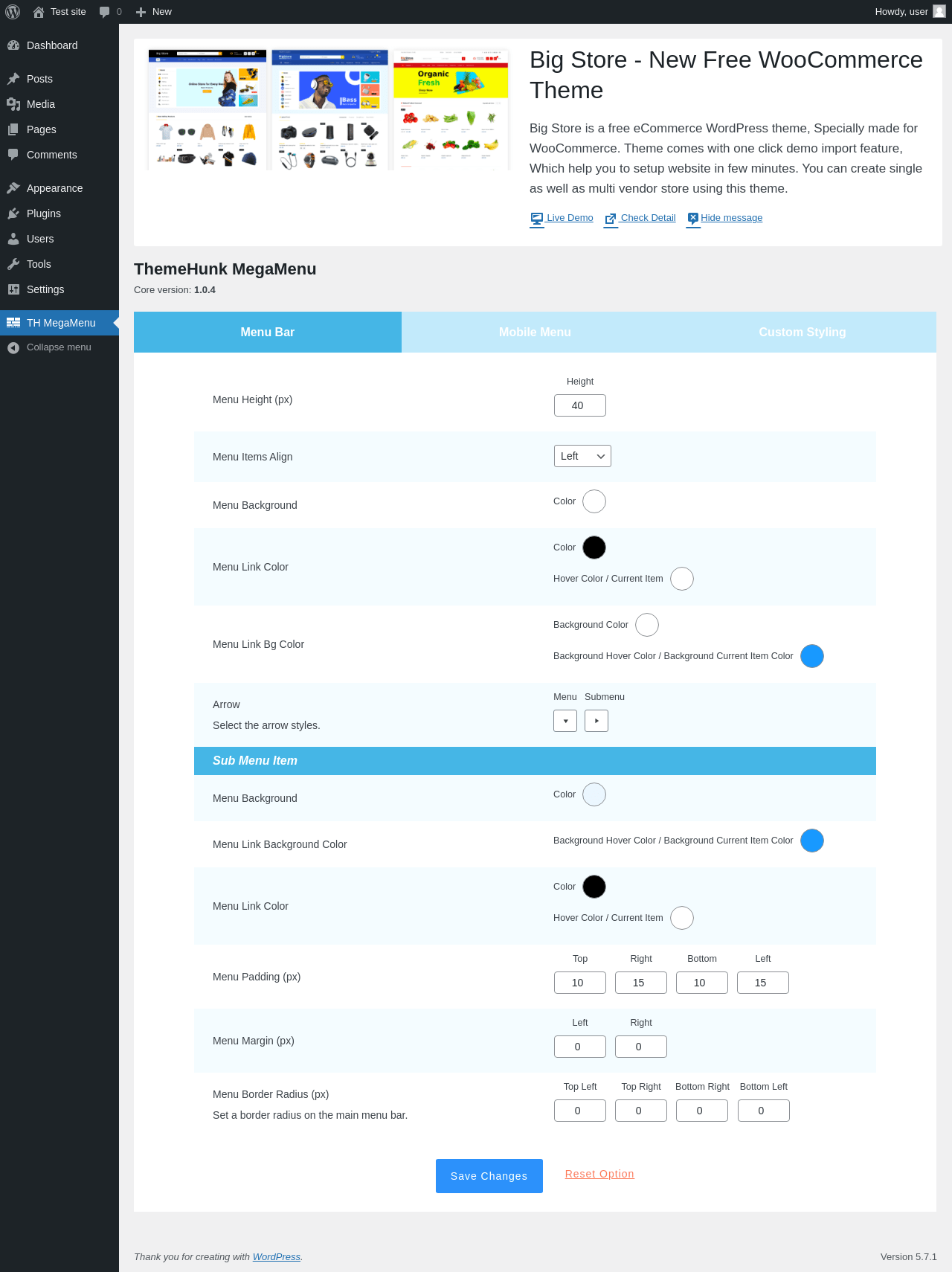Viewport: 952px width, 1272px height.
Task: Open the Background Color swatch for Menu Link Bg Color
Action: tap(647, 625)
